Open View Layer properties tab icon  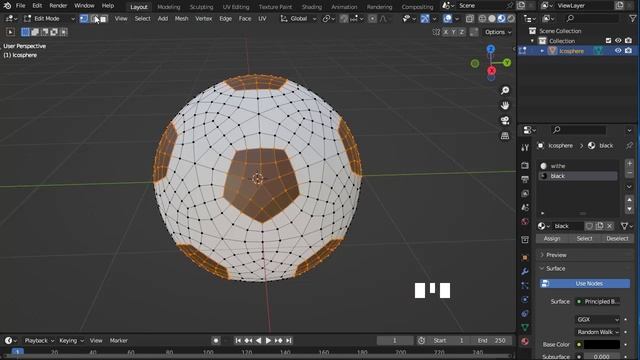click(x=525, y=193)
